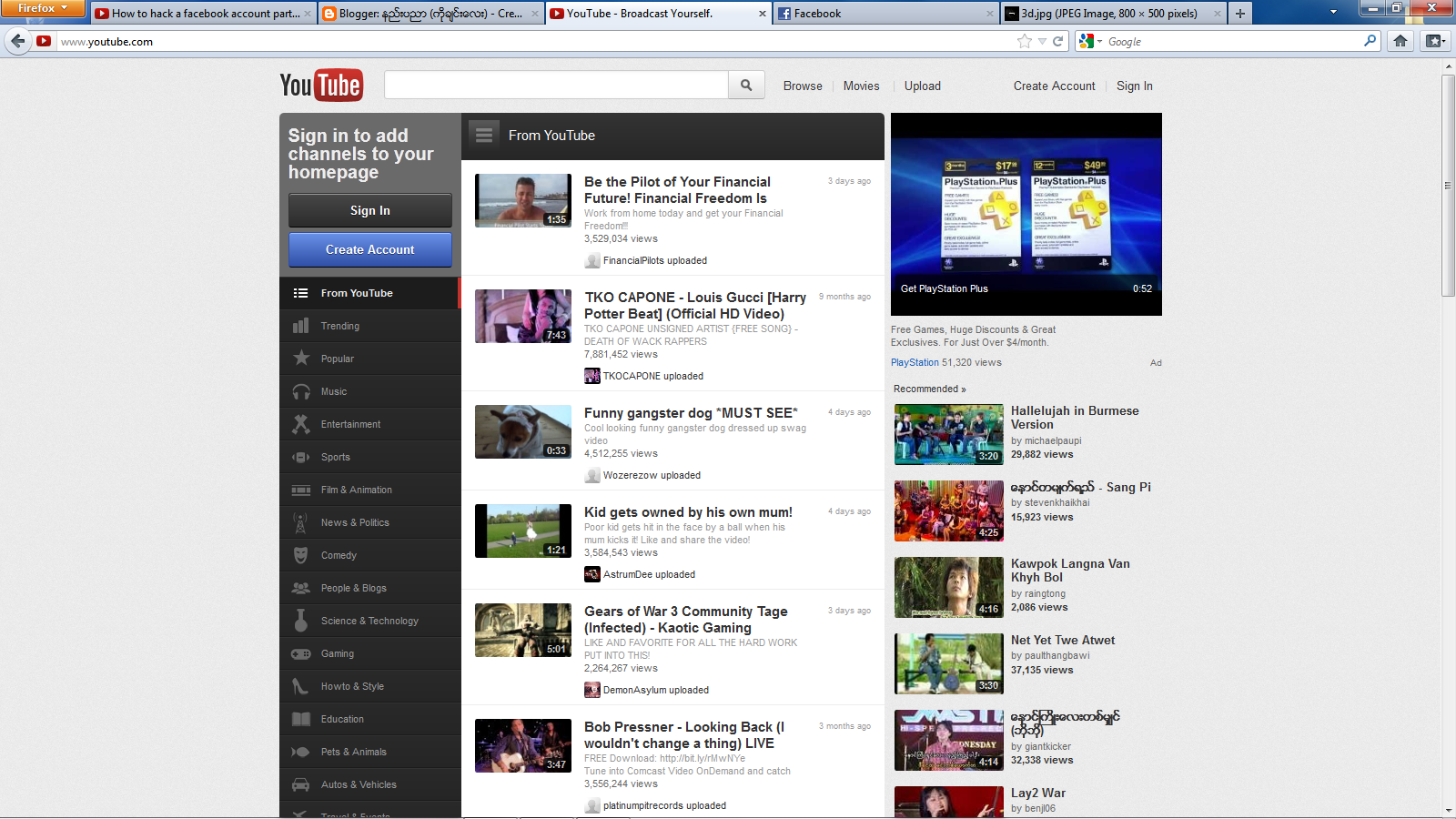Open the Get PlayStation Plus video ad
Viewport: 1456px width, 819px height.
[x=1026, y=214]
